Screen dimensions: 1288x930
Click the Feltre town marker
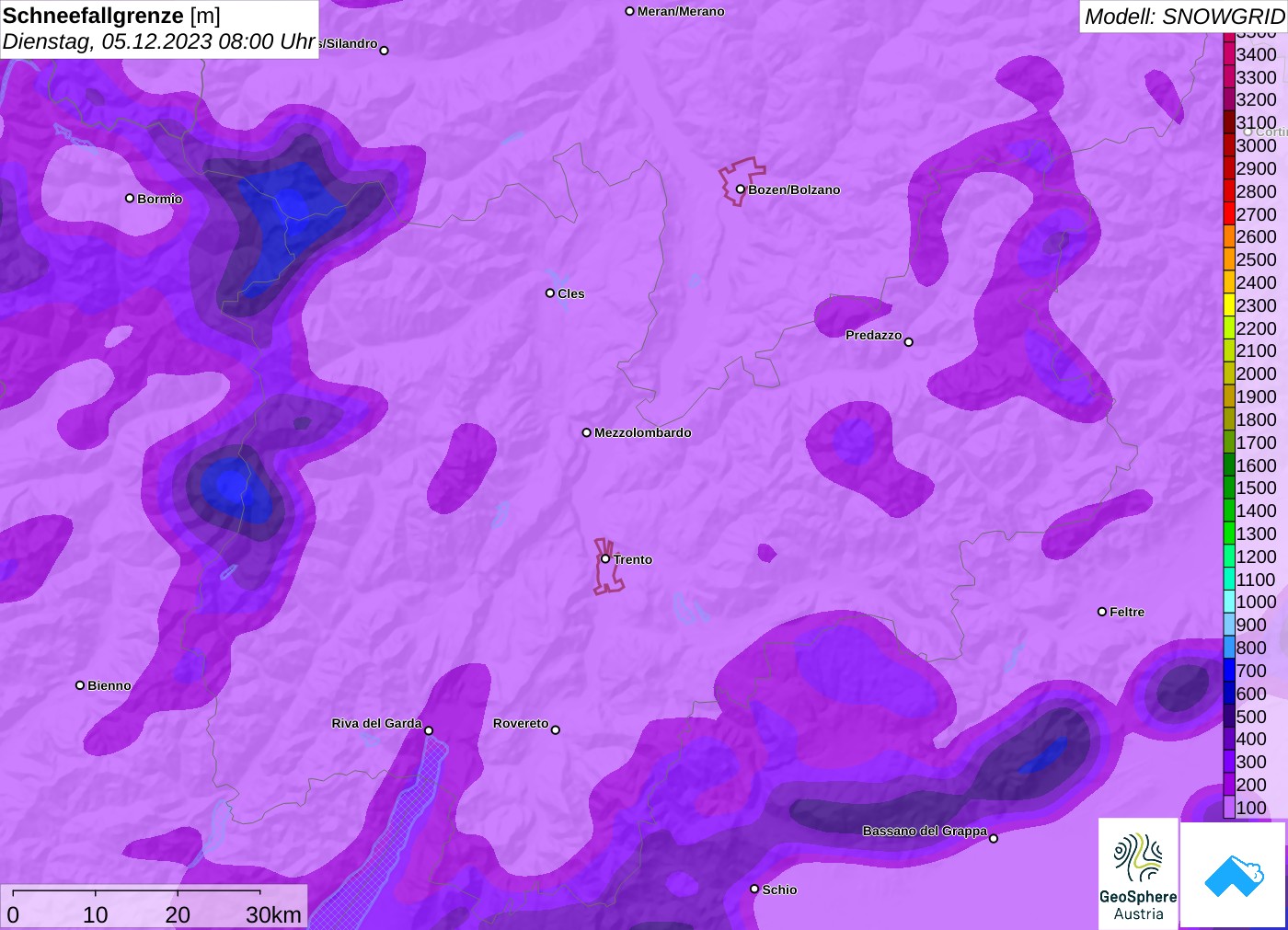pos(1102,612)
